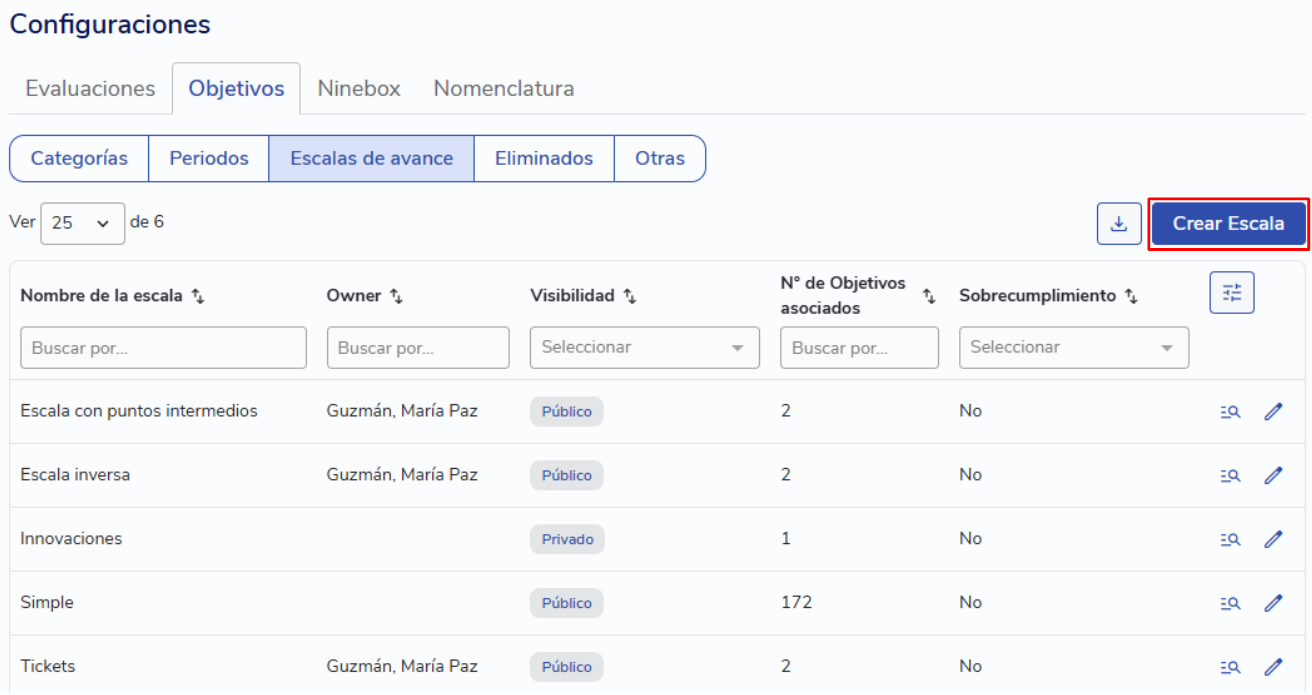The image size is (1312, 695).
Task: View details of Escala con puntos intermedios
Action: pos(1230,411)
